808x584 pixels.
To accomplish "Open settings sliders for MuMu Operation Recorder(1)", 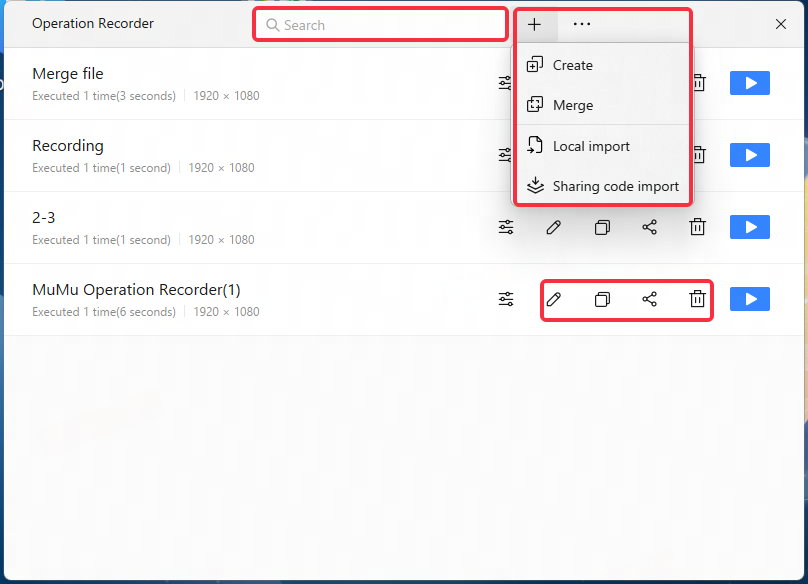I will click(506, 299).
